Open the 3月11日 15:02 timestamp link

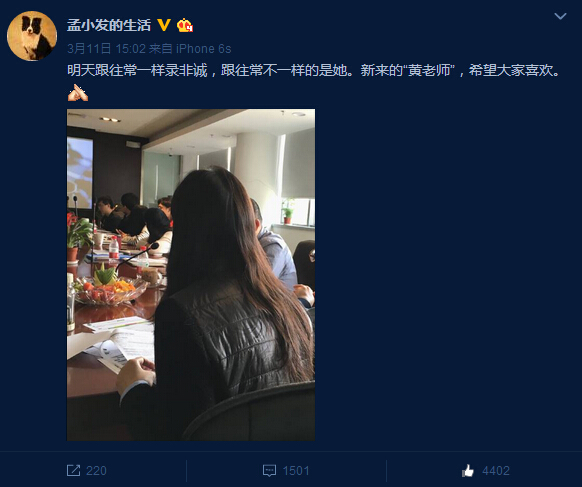click(107, 49)
